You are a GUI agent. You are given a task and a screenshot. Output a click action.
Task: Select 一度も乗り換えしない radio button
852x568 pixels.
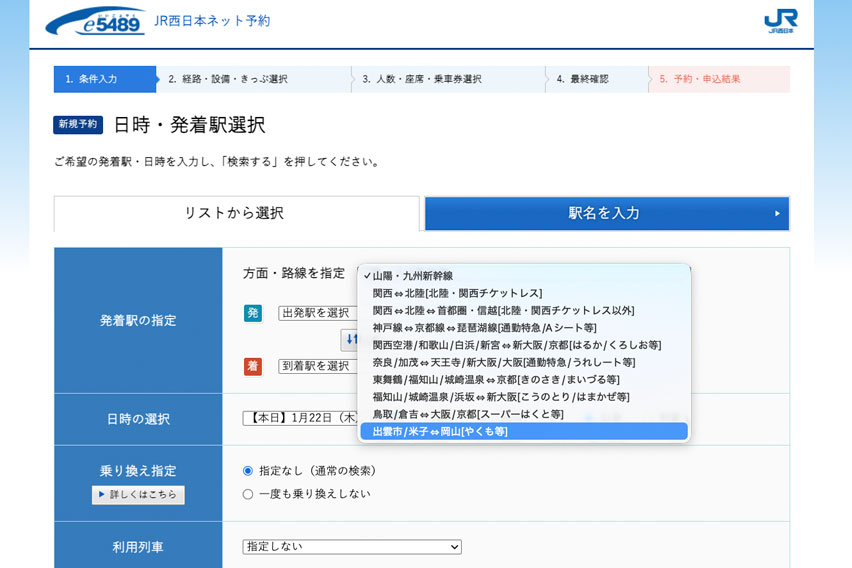[x=248, y=494]
